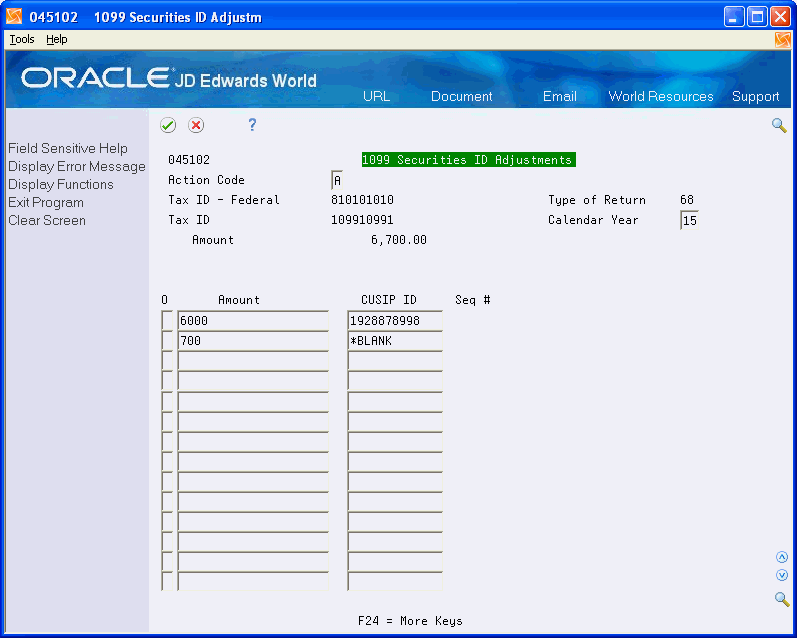
Task: Click the third row CUSIP ID field
Action: point(395,361)
